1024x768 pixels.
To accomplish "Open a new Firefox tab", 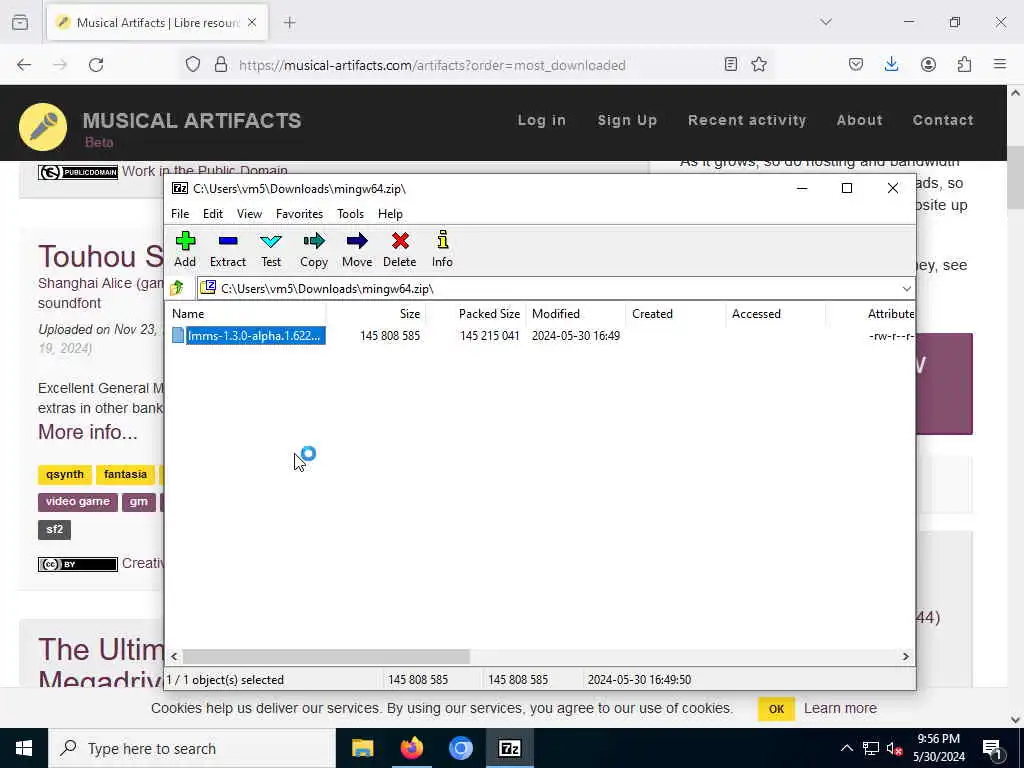I will click(x=290, y=22).
